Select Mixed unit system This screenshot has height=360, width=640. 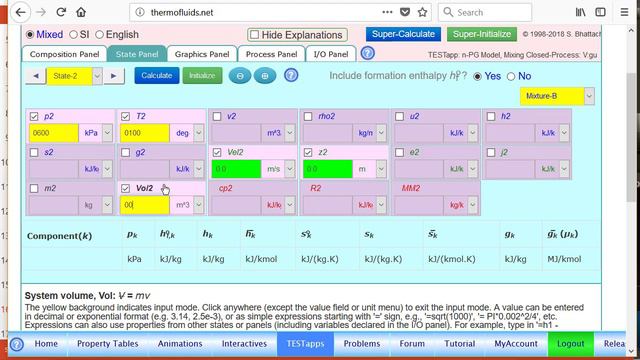click(30, 35)
